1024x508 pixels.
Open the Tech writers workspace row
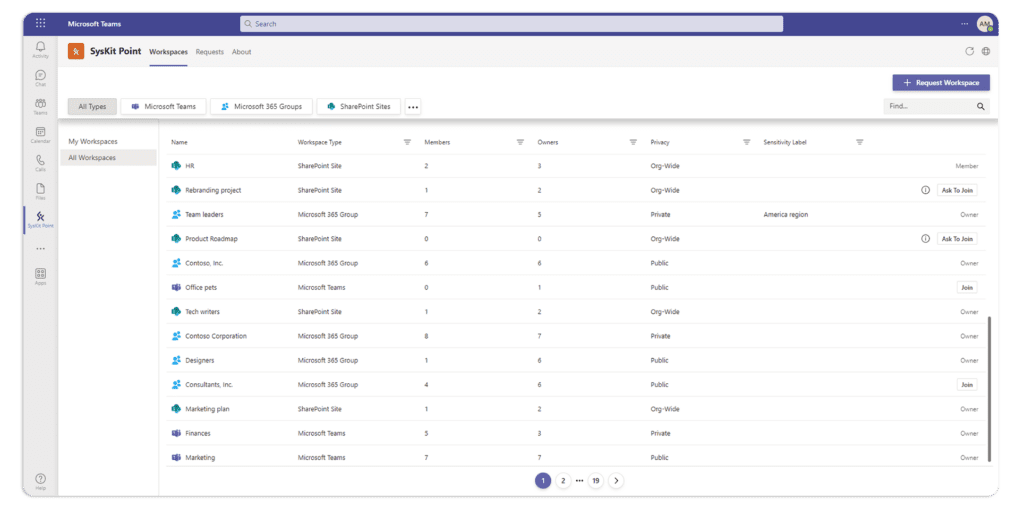pyautogui.click(x=575, y=311)
